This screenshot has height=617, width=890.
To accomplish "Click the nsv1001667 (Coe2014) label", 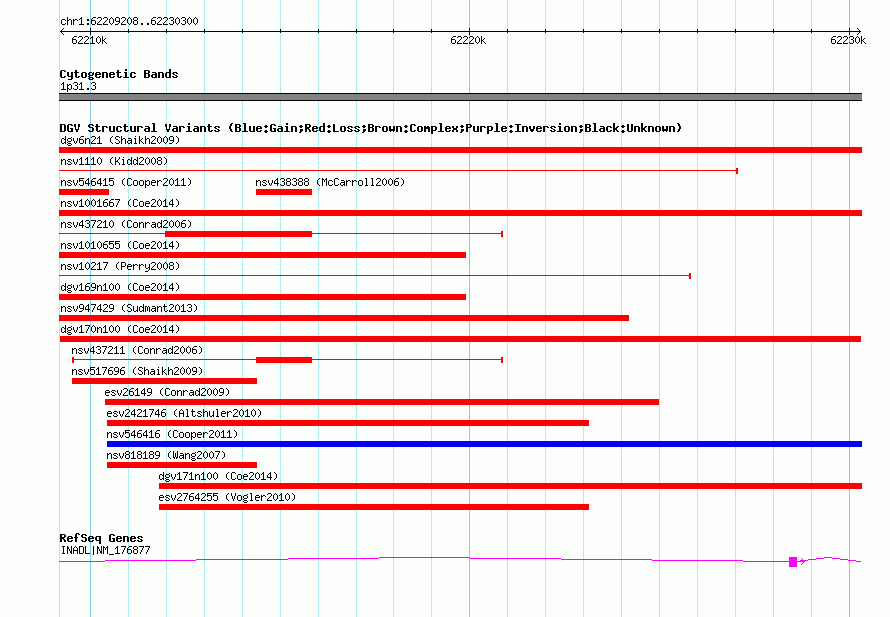I will (x=120, y=203).
